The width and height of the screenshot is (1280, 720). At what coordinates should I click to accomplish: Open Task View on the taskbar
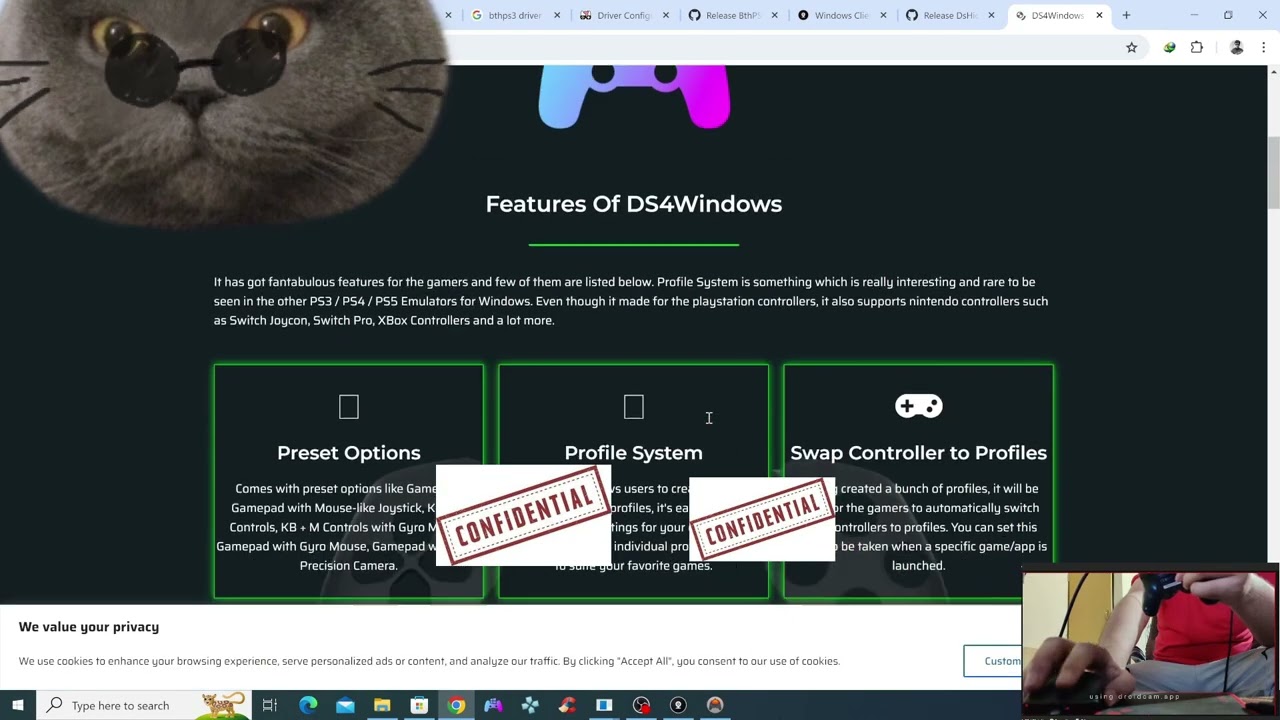270,705
